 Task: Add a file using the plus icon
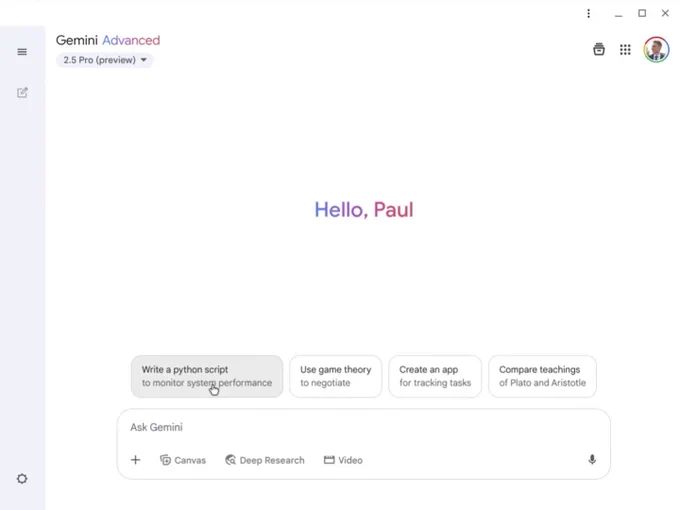pos(136,460)
